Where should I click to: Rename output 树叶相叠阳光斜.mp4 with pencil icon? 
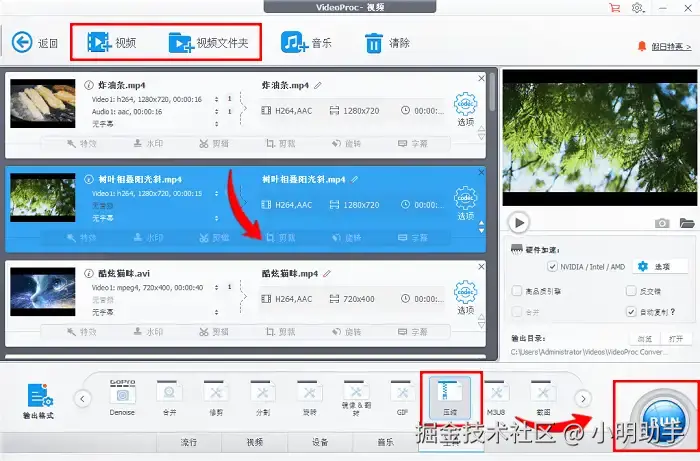[x=354, y=179]
